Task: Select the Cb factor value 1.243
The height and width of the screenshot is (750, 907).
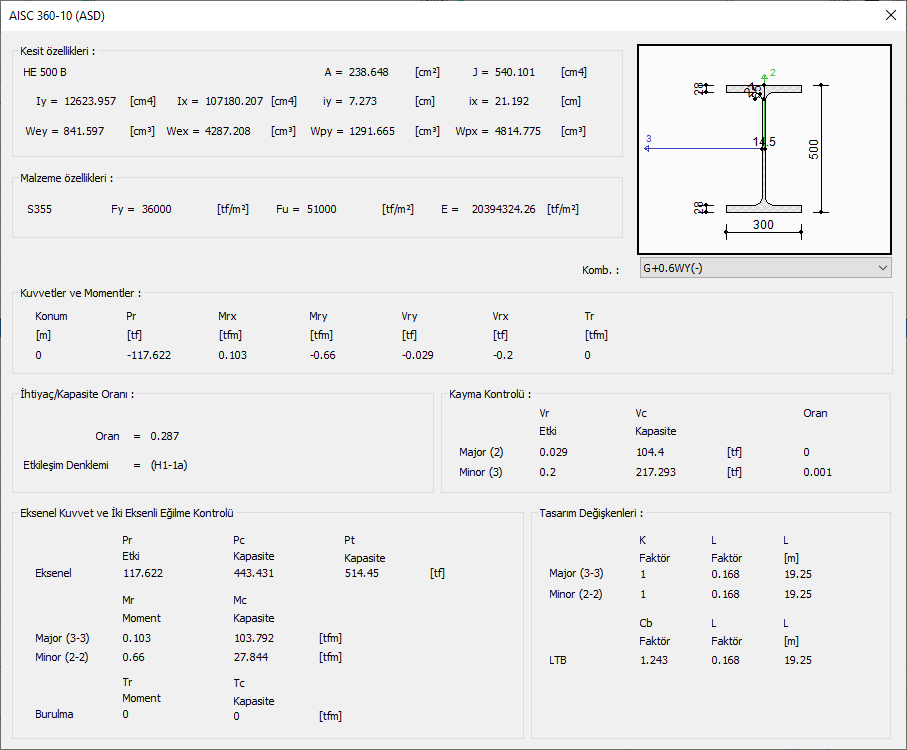Action: click(653, 660)
